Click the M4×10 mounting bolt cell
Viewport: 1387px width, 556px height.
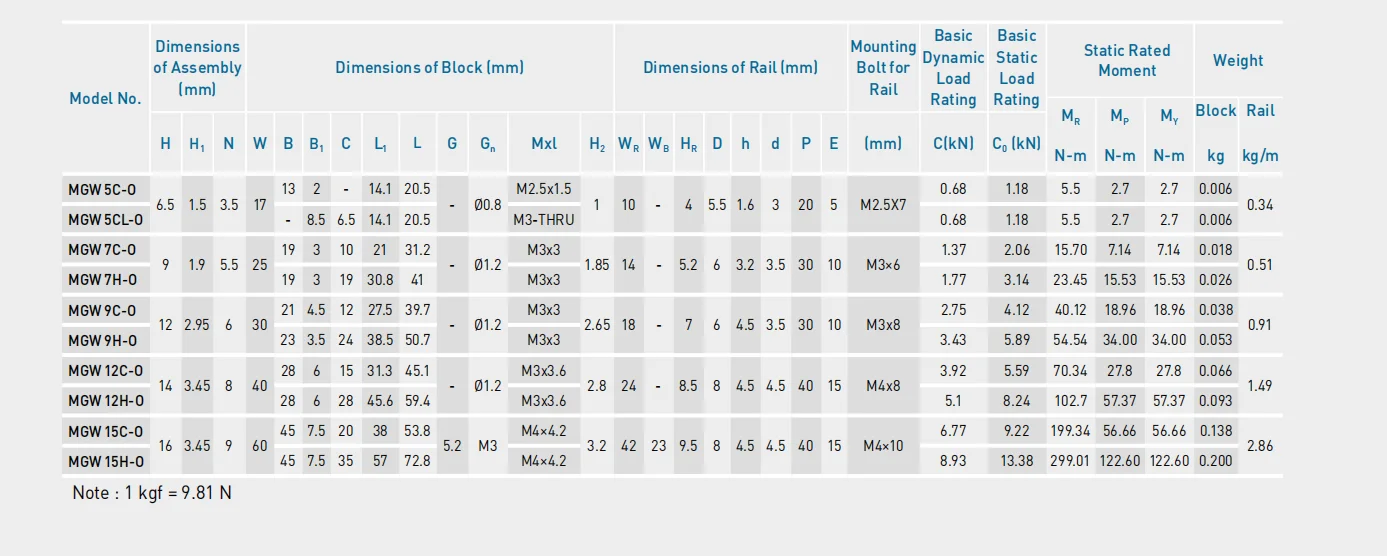[882, 446]
